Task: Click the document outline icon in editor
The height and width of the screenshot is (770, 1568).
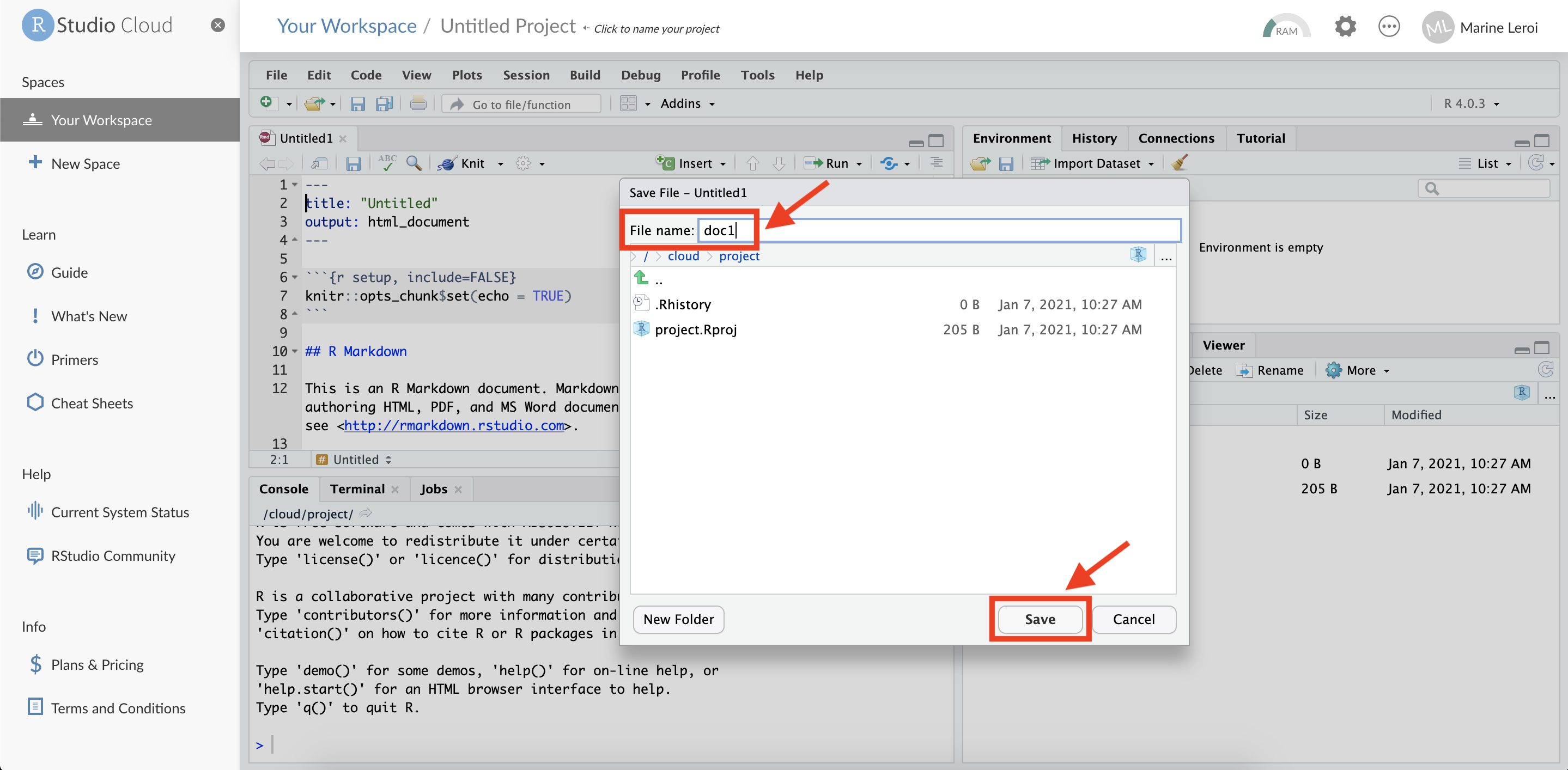Action: pyautogui.click(x=936, y=162)
